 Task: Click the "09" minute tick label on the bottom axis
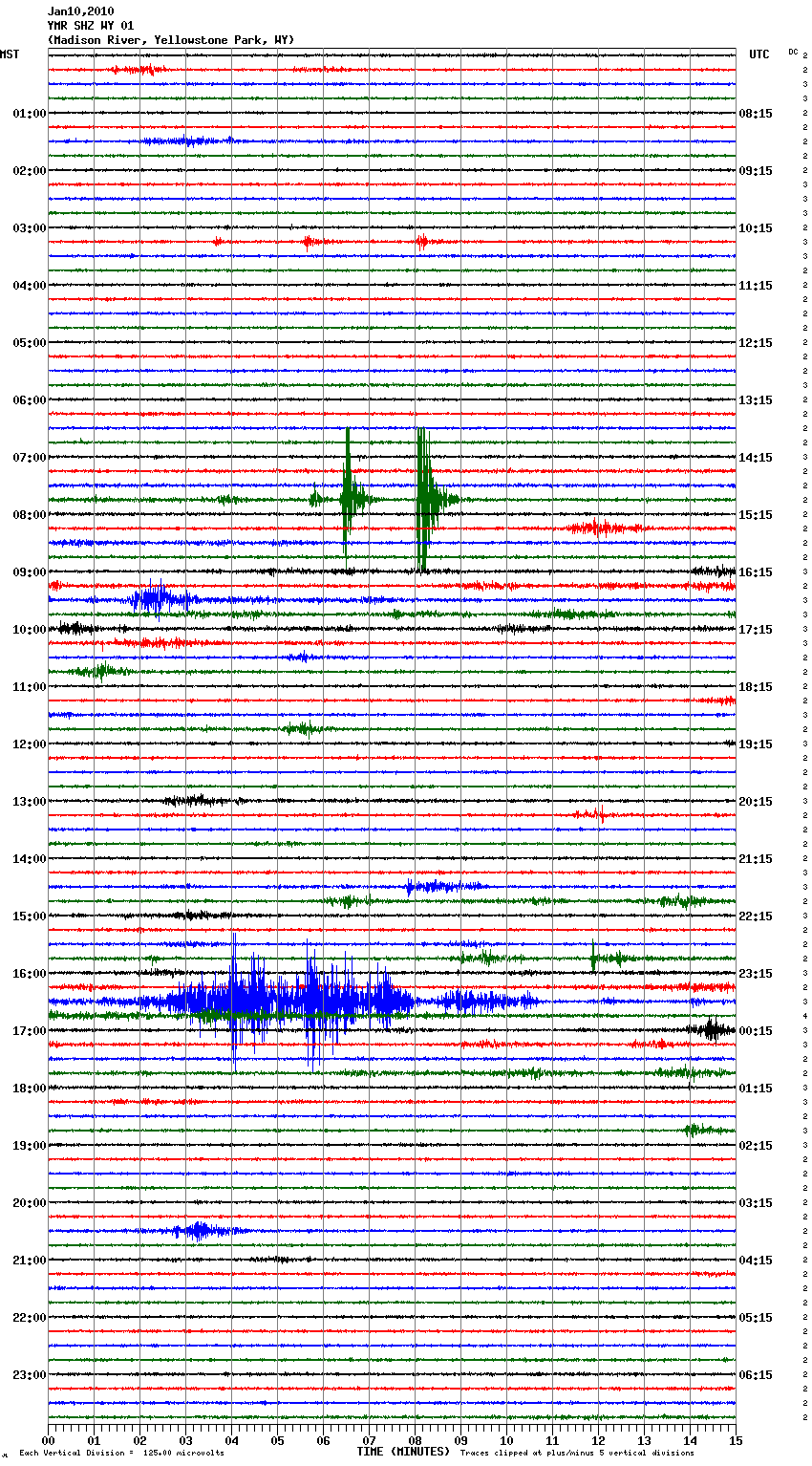[461, 1440]
